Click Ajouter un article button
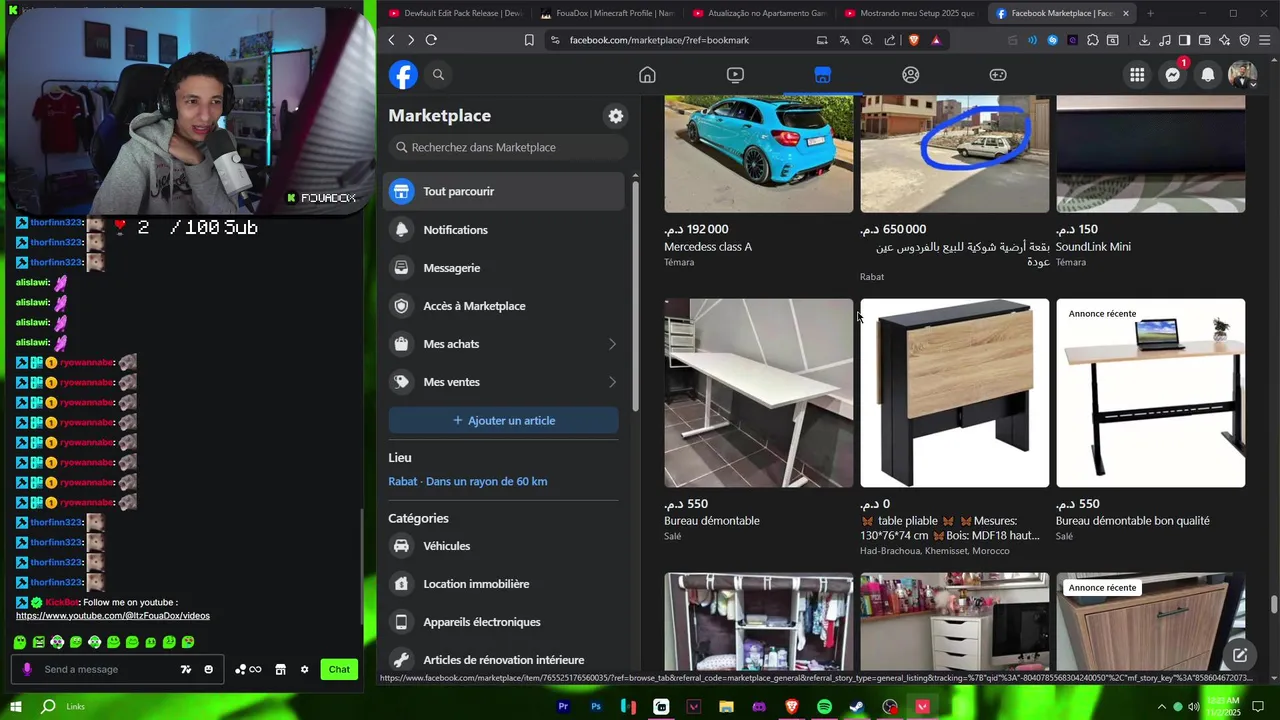The width and height of the screenshot is (1280, 720). click(x=503, y=420)
